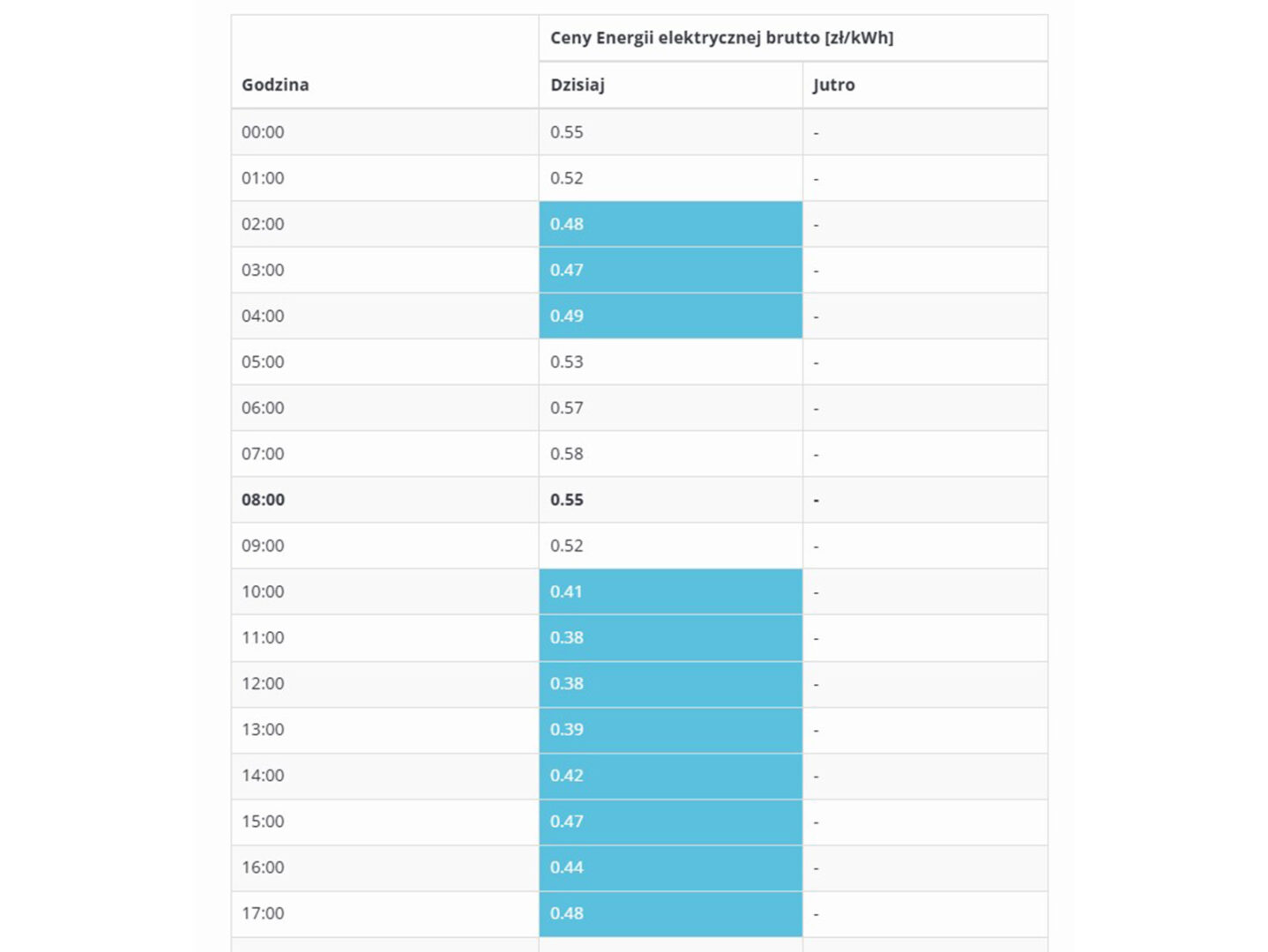Screen dimensions: 1268x952
Task: Select highlighted 0.48 price at 02:00
Action: click(x=567, y=224)
